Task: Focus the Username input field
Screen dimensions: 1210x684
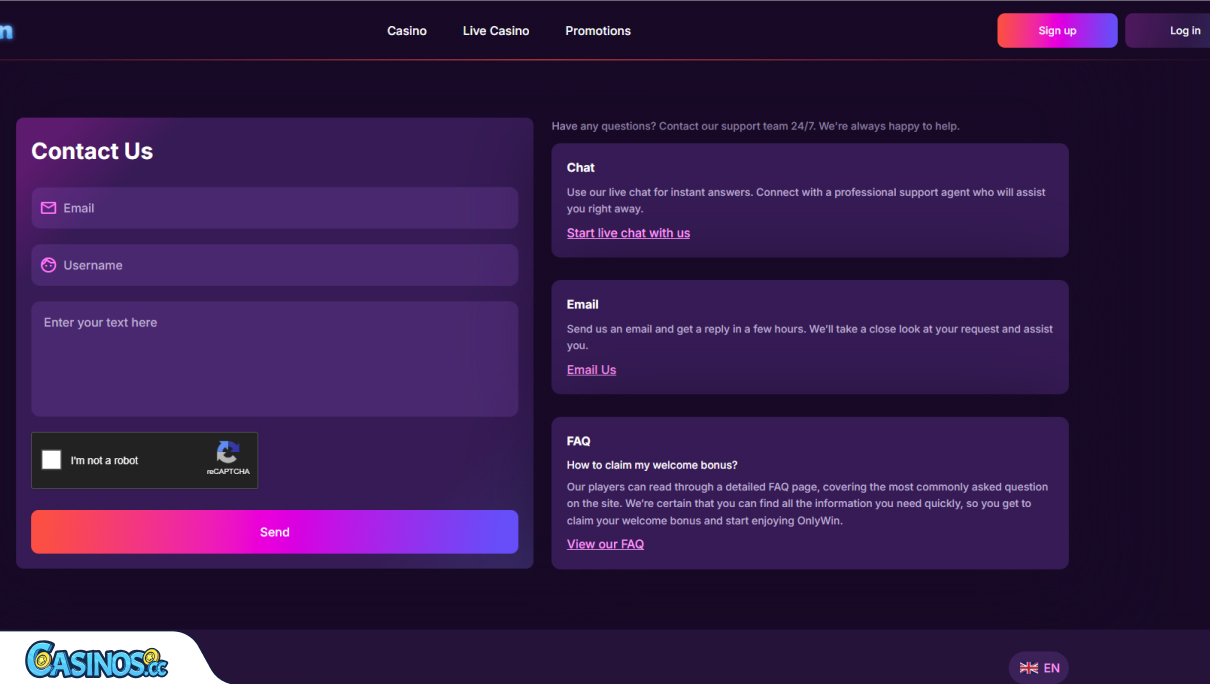Action: click(275, 265)
